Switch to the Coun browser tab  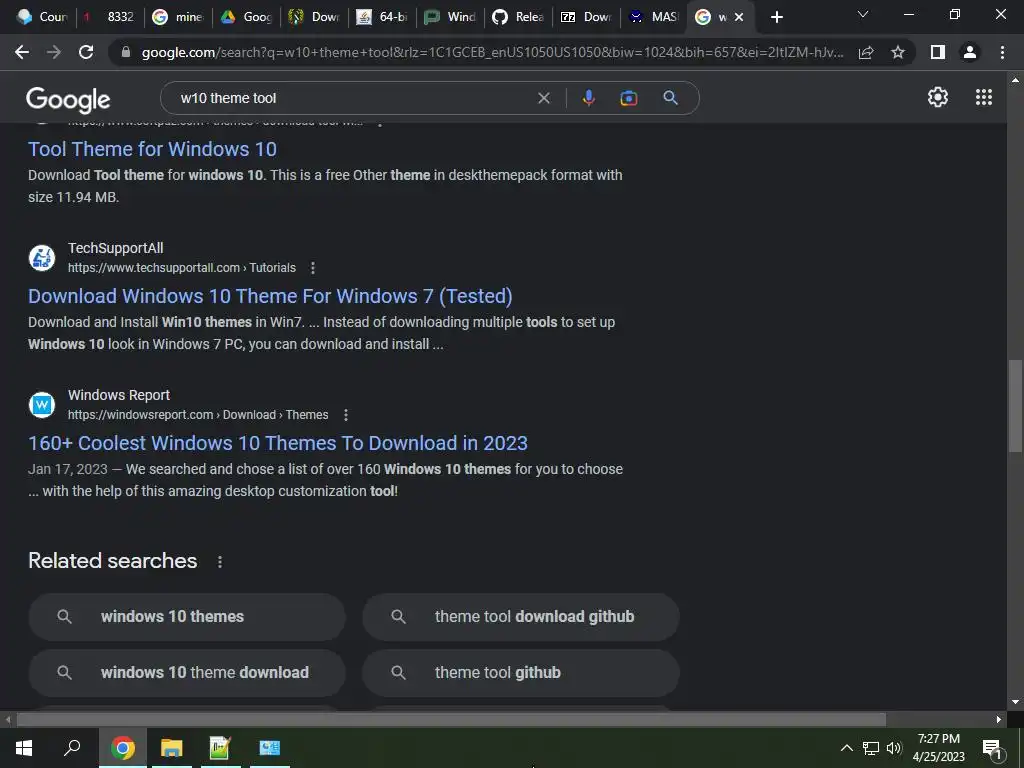42,17
